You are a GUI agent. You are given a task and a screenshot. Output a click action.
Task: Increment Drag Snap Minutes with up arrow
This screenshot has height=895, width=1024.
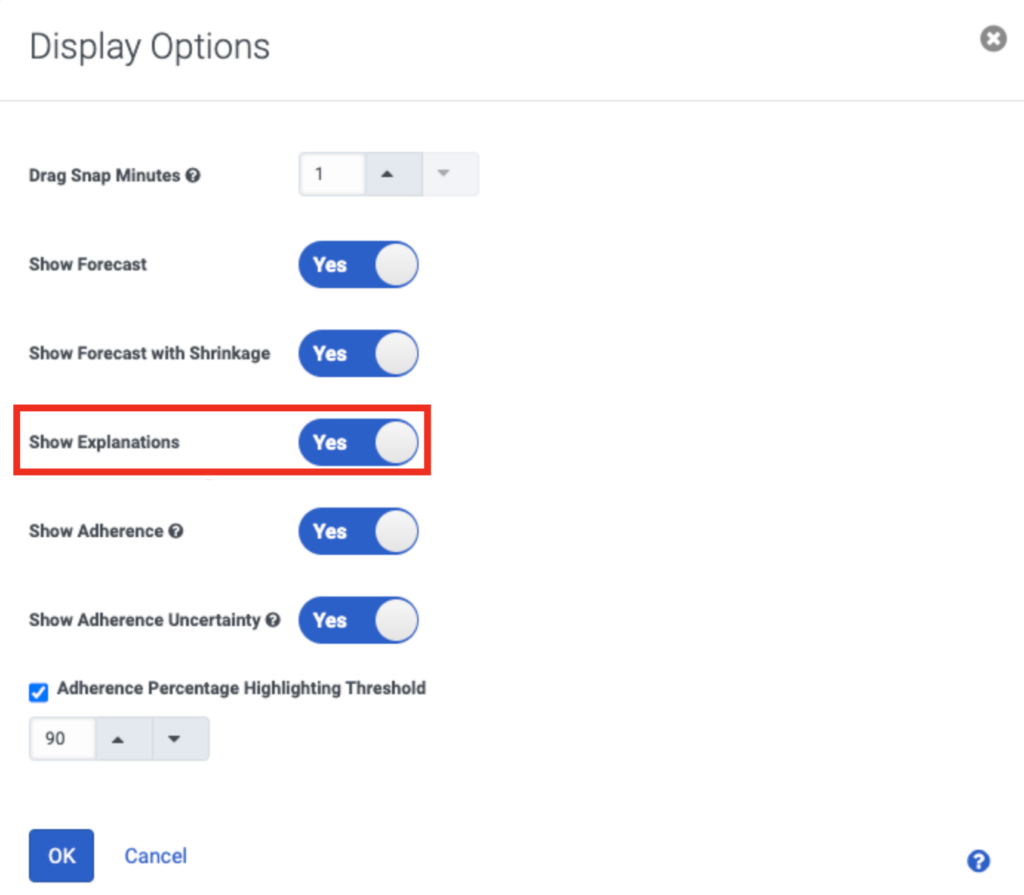391,173
